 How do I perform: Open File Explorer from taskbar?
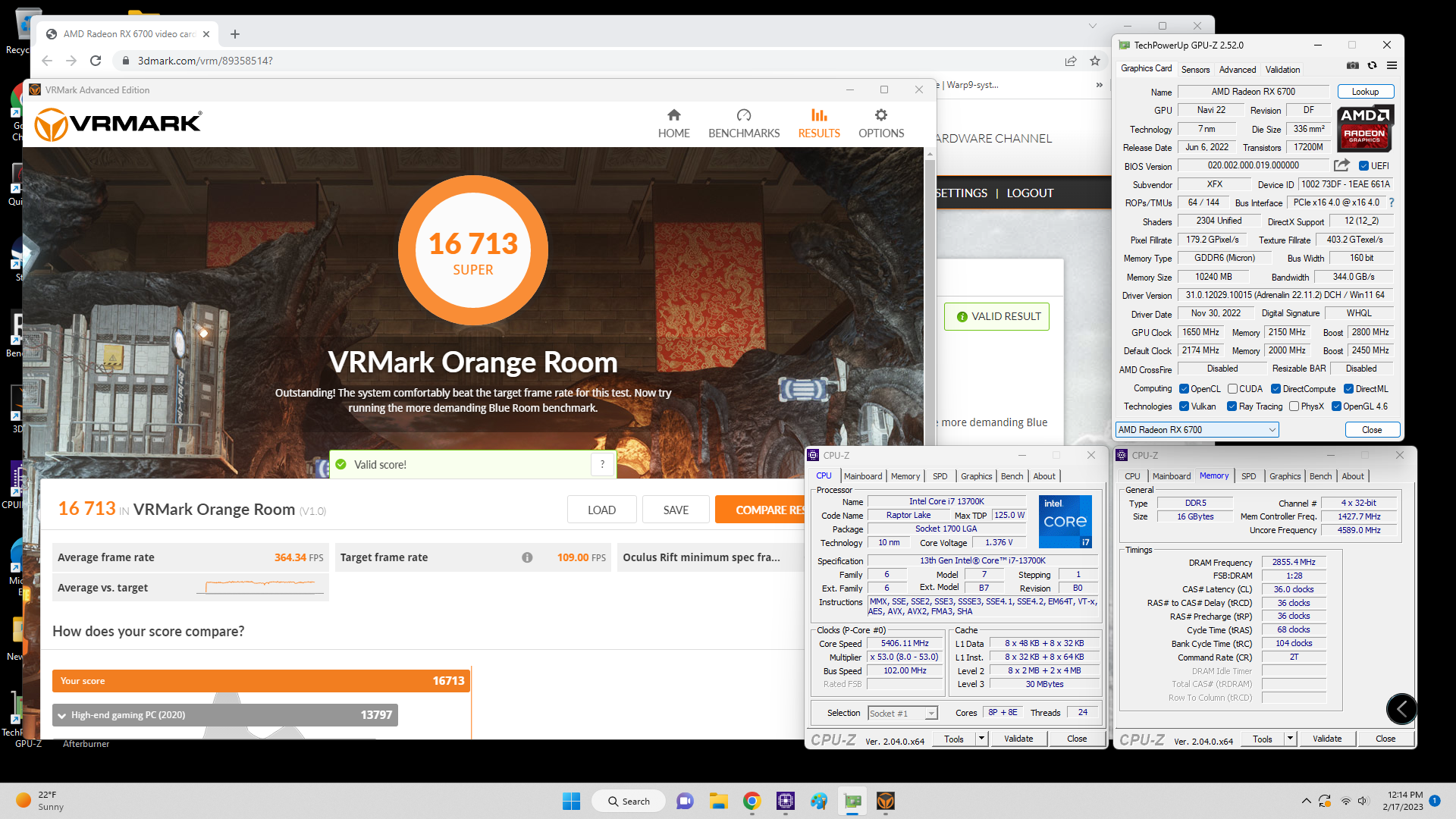pyautogui.click(x=718, y=801)
